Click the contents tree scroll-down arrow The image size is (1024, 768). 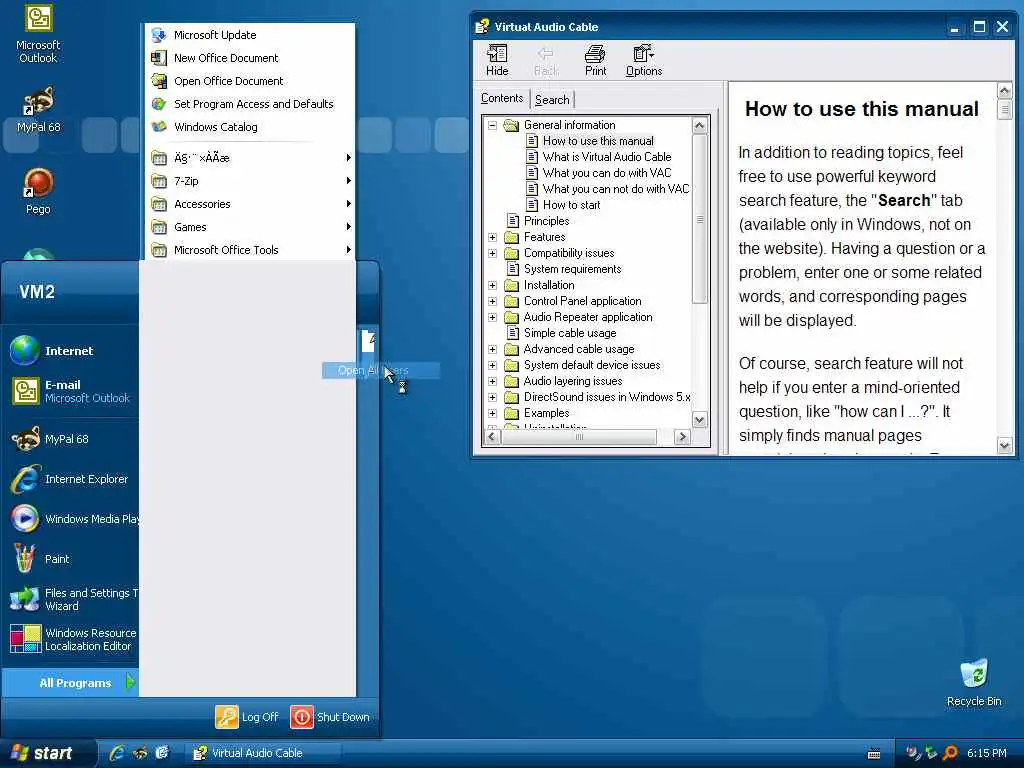click(x=699, y=420)
